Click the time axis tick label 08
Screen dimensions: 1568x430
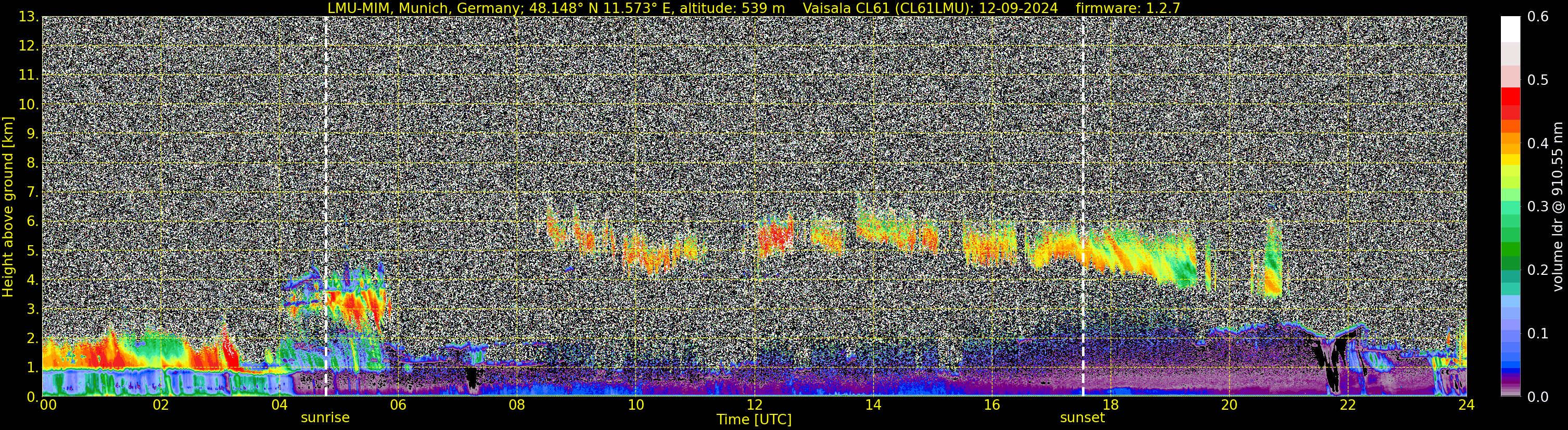coord(517,406)
